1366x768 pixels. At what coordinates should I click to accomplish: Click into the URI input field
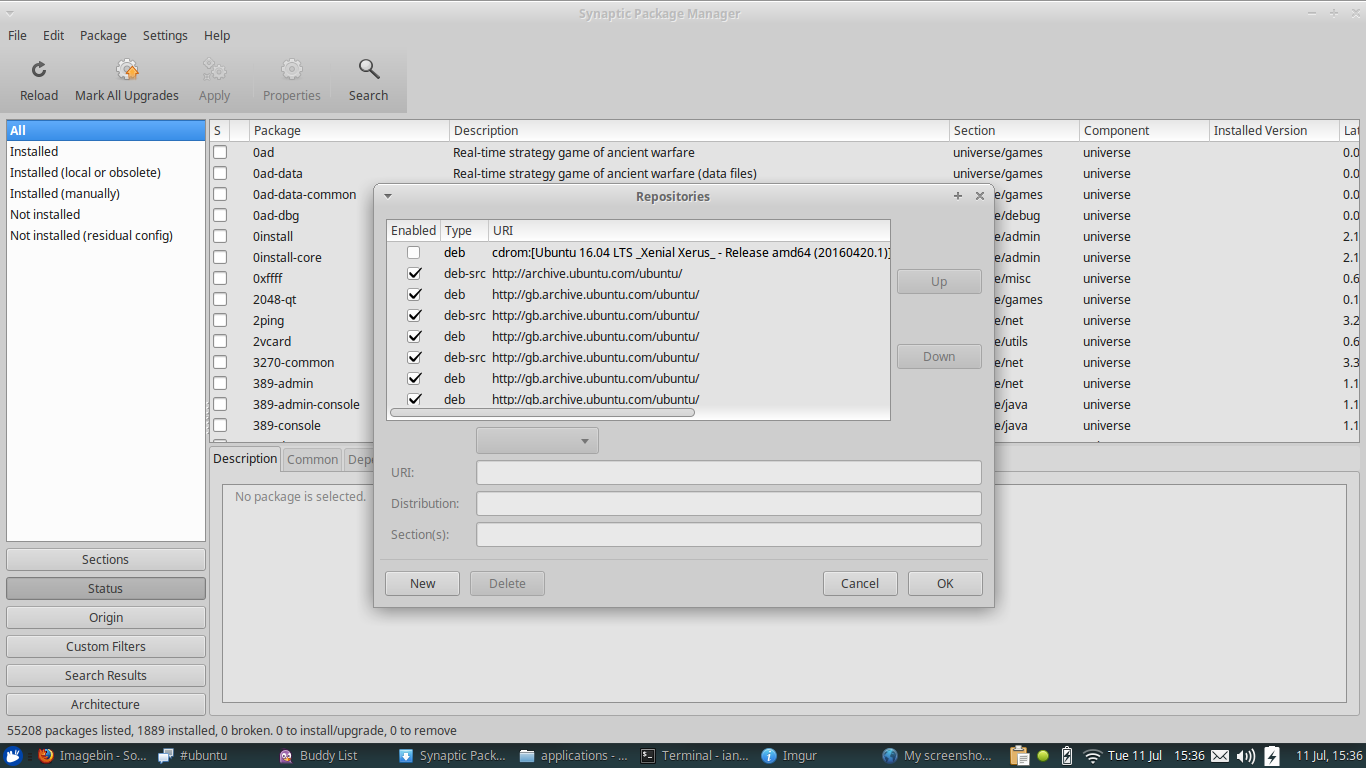[729, 473]
